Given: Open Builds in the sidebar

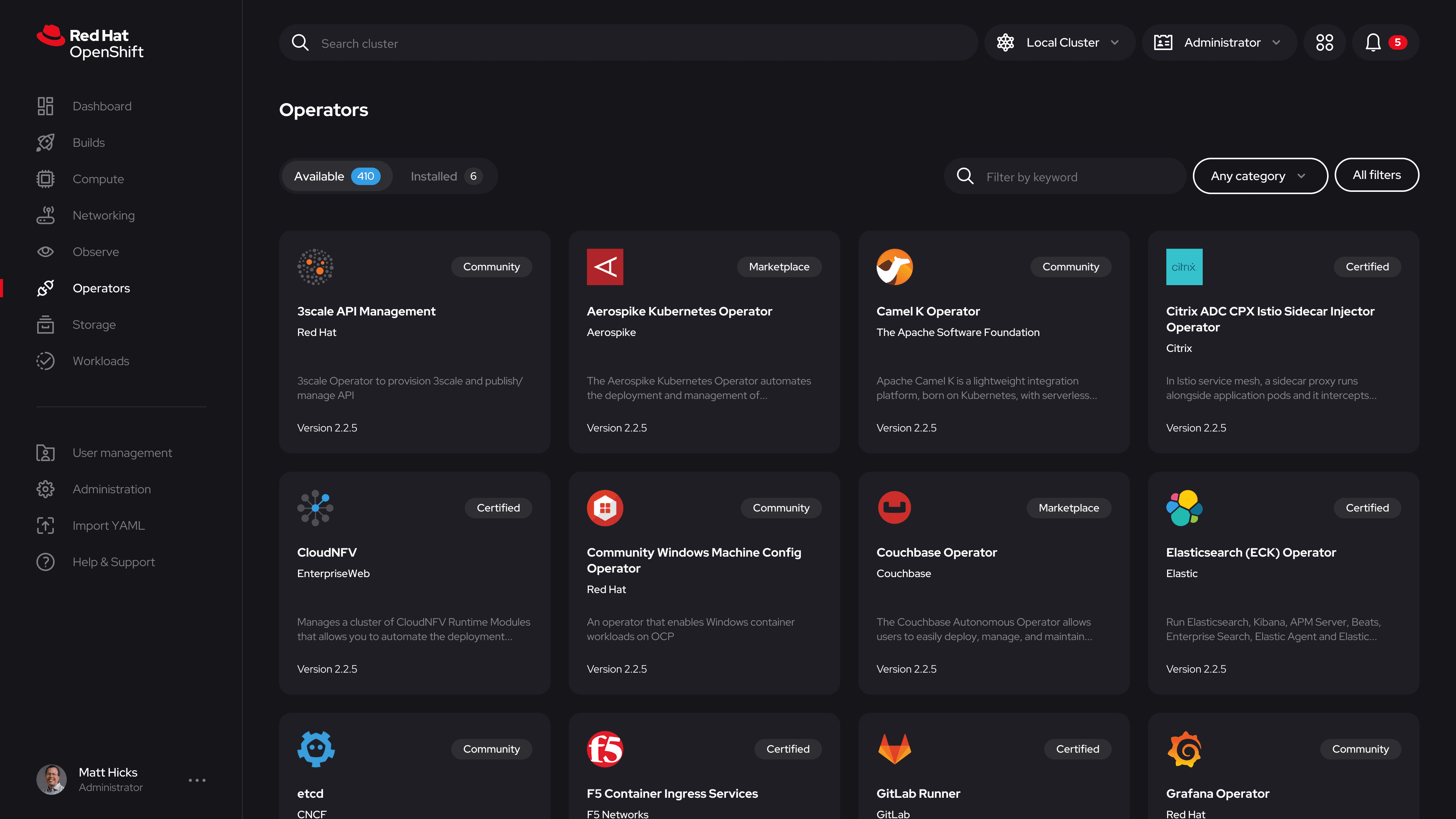Looking at the screenshot, I should click(x=89, y=143).
